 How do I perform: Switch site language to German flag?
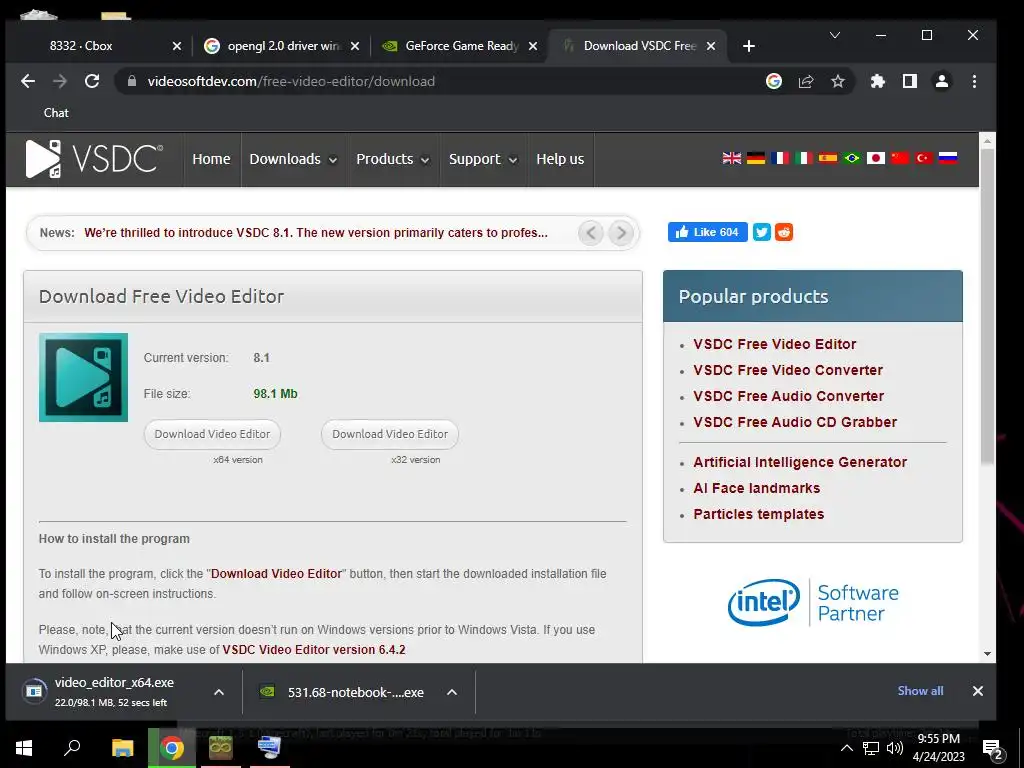756,158
